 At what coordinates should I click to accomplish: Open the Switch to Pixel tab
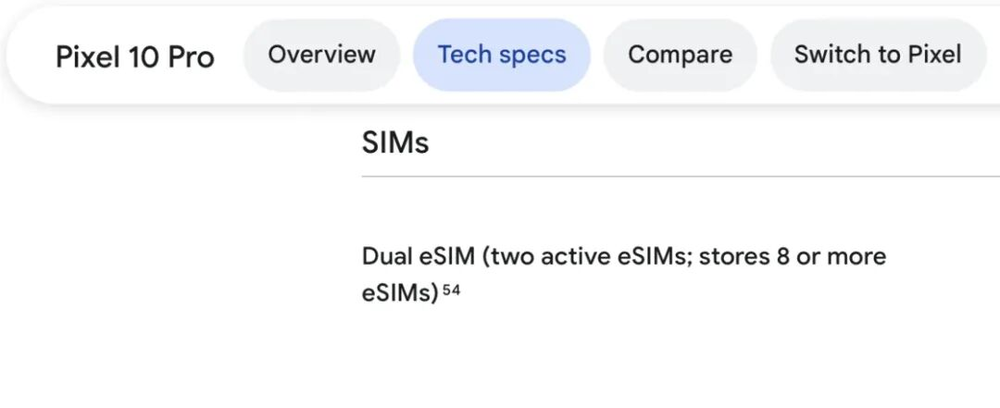877,54
